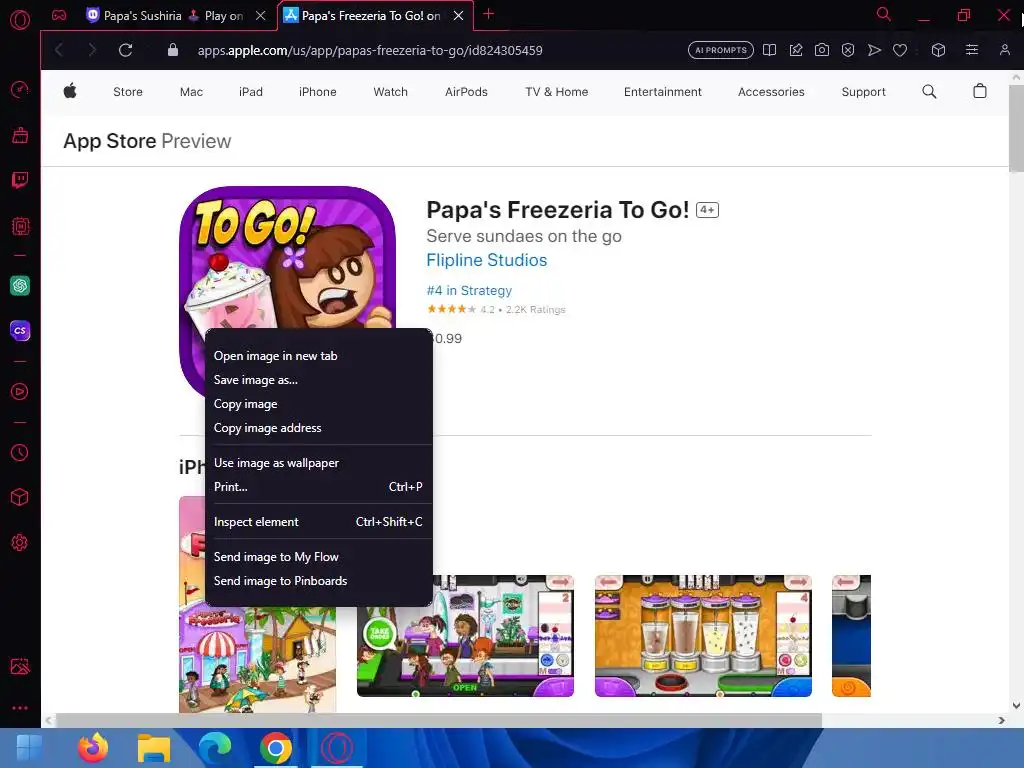The image size is (1024, 768).
Task: Click the address bar URL field
Action: [x=370, y=50]
